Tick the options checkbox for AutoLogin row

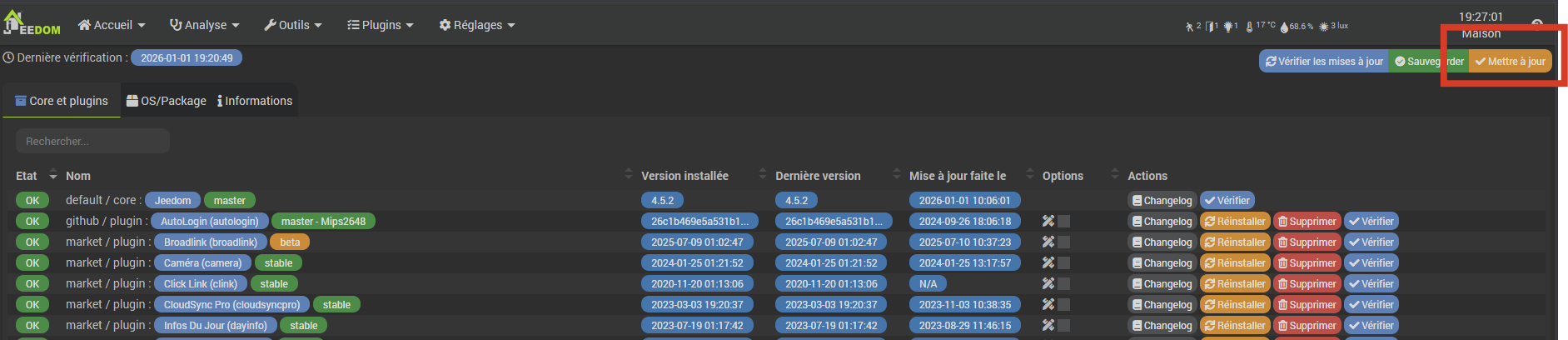click(x=1063, y=222)
